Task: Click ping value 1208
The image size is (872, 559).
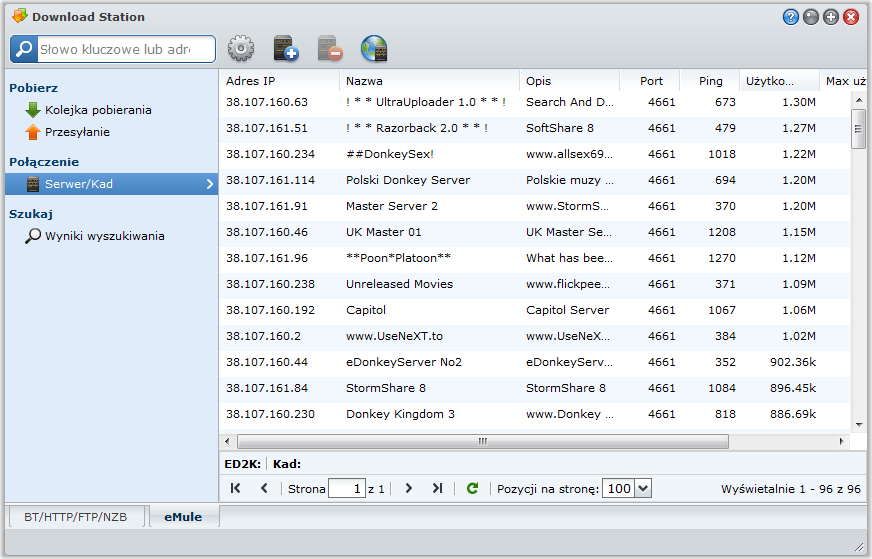Action: [722, 232]
